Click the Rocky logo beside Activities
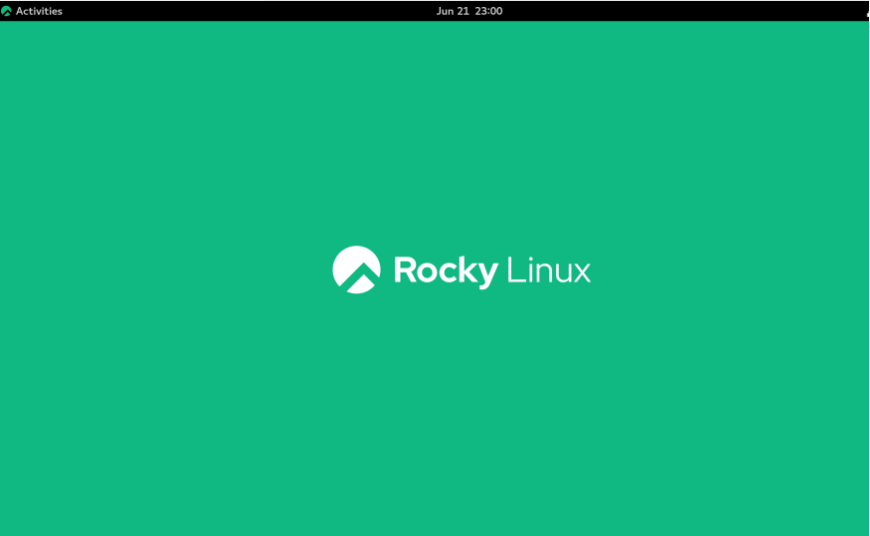The width and height of the screenshot is (870, 536). pyautogui.click(x=6, y=11)
